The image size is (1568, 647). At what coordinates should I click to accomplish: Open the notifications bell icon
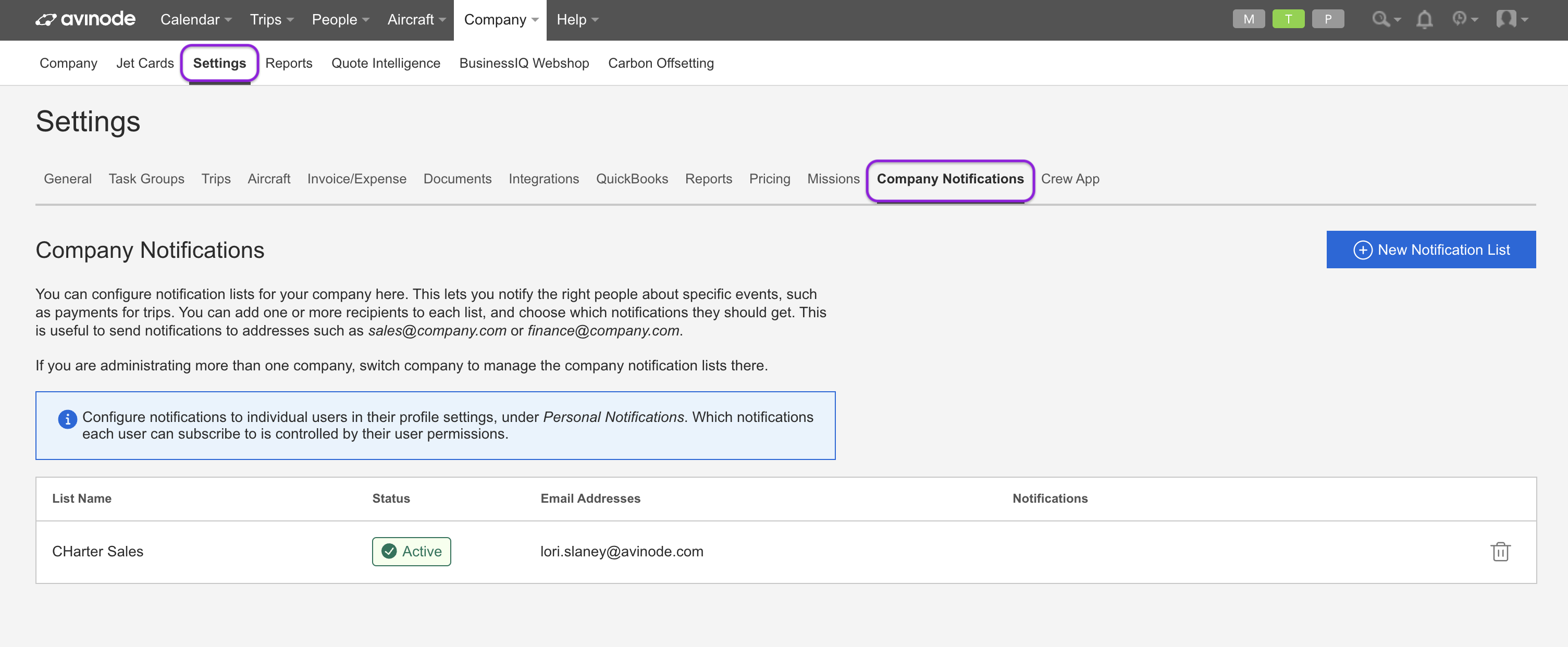[x=1424, y=19]
